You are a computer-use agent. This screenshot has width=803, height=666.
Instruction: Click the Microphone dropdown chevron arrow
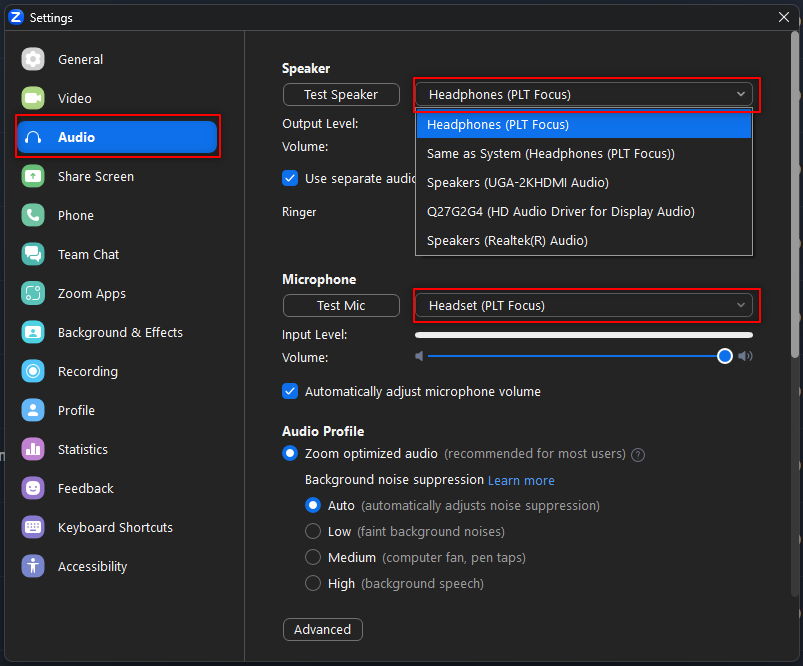741,305
